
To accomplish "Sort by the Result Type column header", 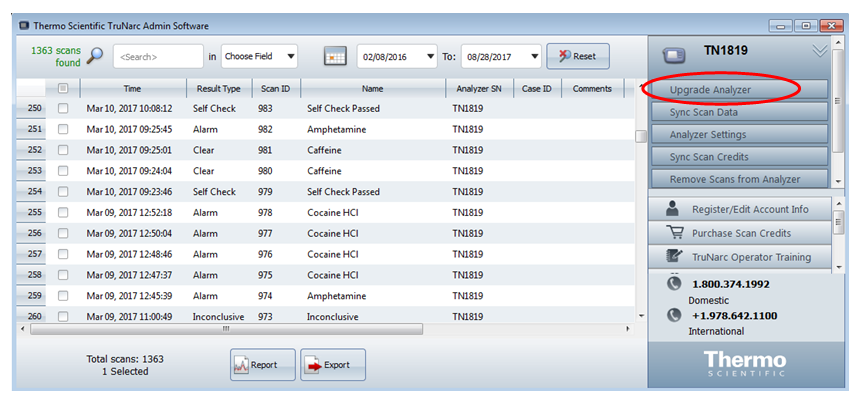I will tap(217, 89).
